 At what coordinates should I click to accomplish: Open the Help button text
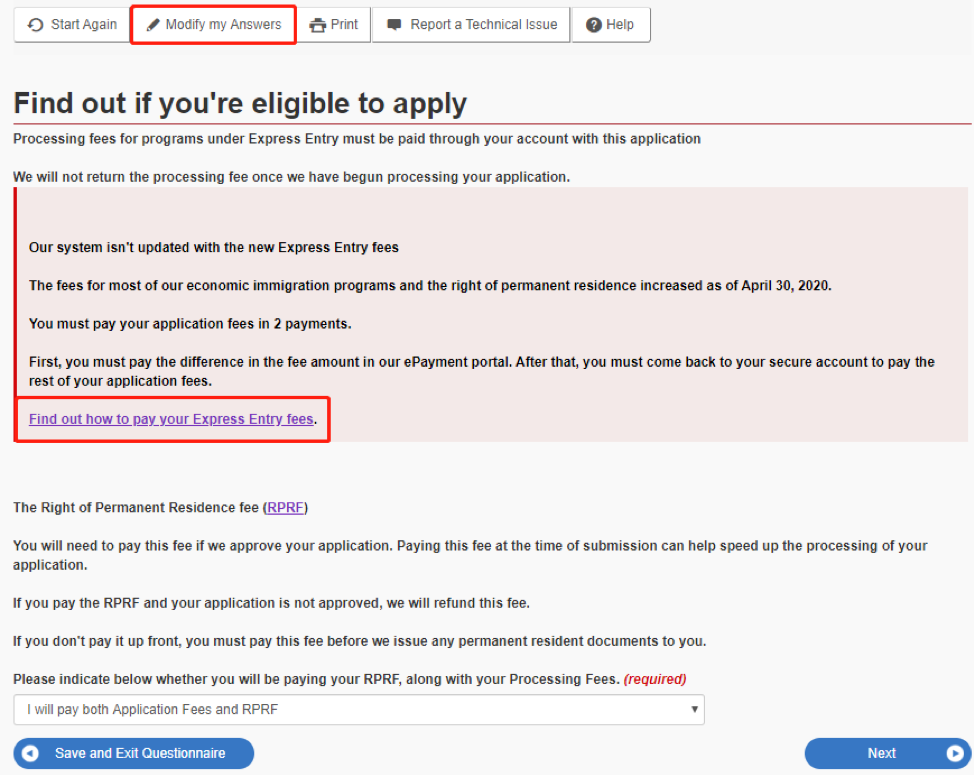click(620, 25)
